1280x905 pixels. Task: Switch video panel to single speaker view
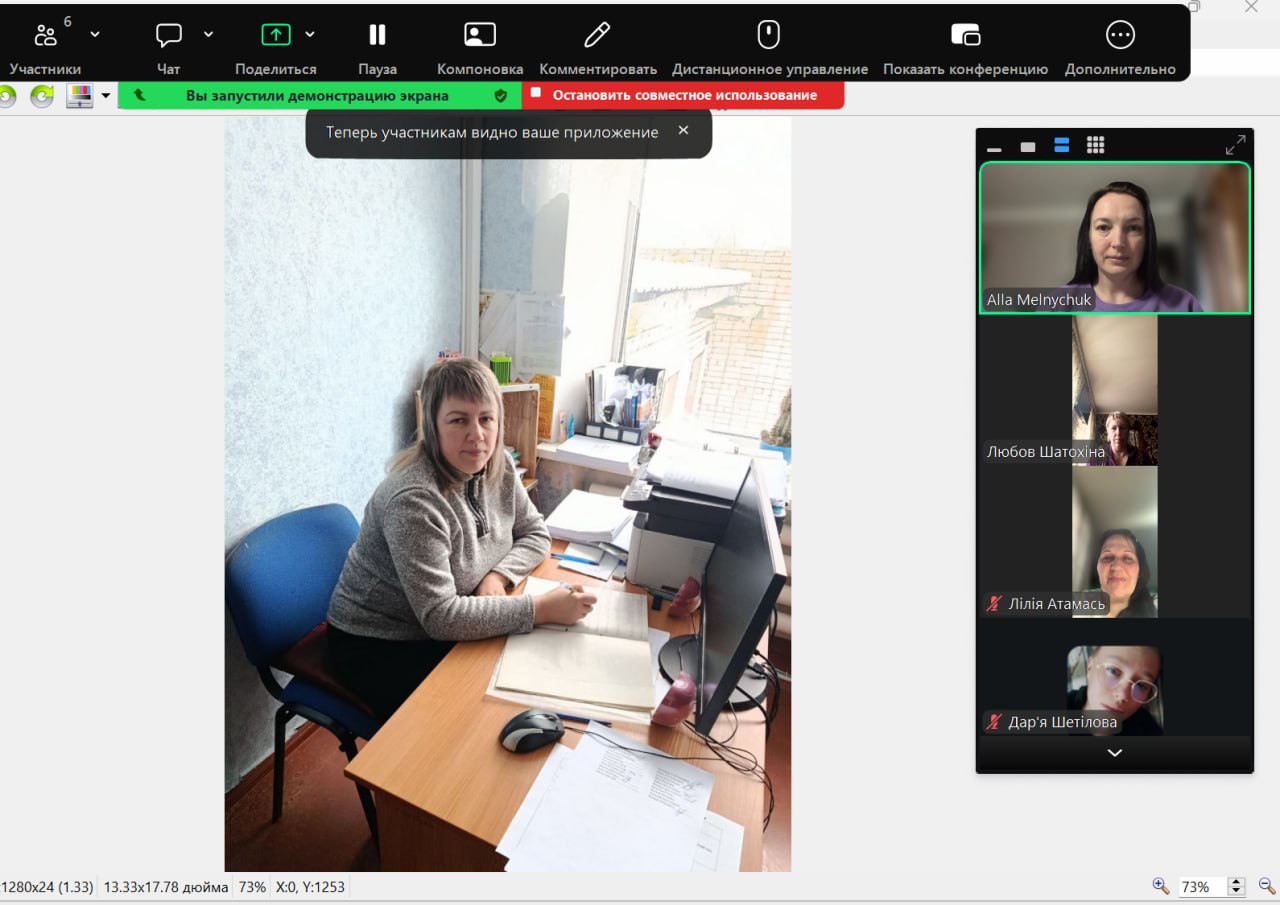point(1028,147)
